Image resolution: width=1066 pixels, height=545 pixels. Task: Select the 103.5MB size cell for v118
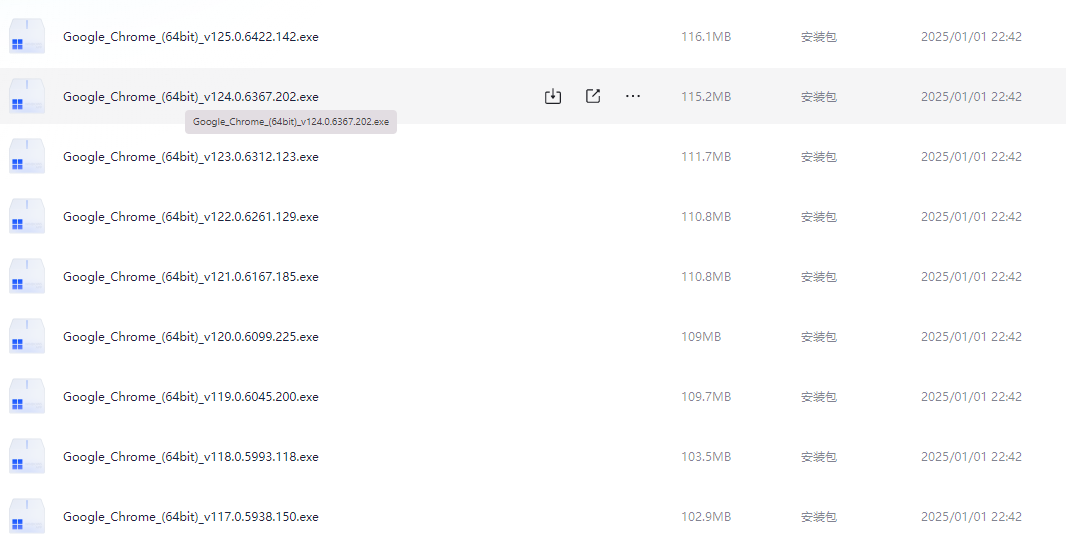(x=706, y=457)
